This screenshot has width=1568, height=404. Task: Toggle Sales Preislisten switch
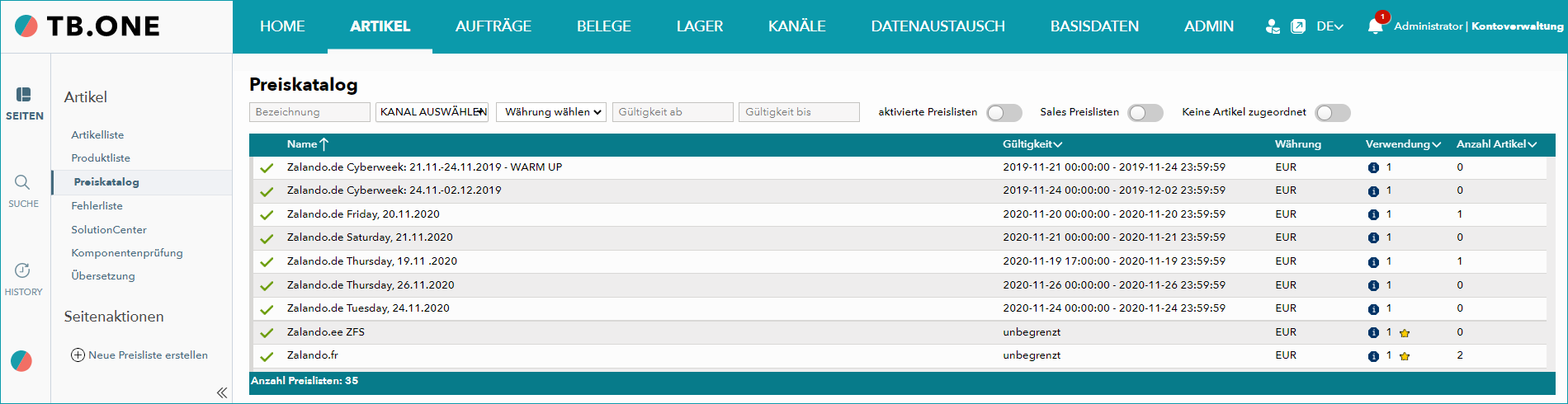click(x=1145, y=113)
